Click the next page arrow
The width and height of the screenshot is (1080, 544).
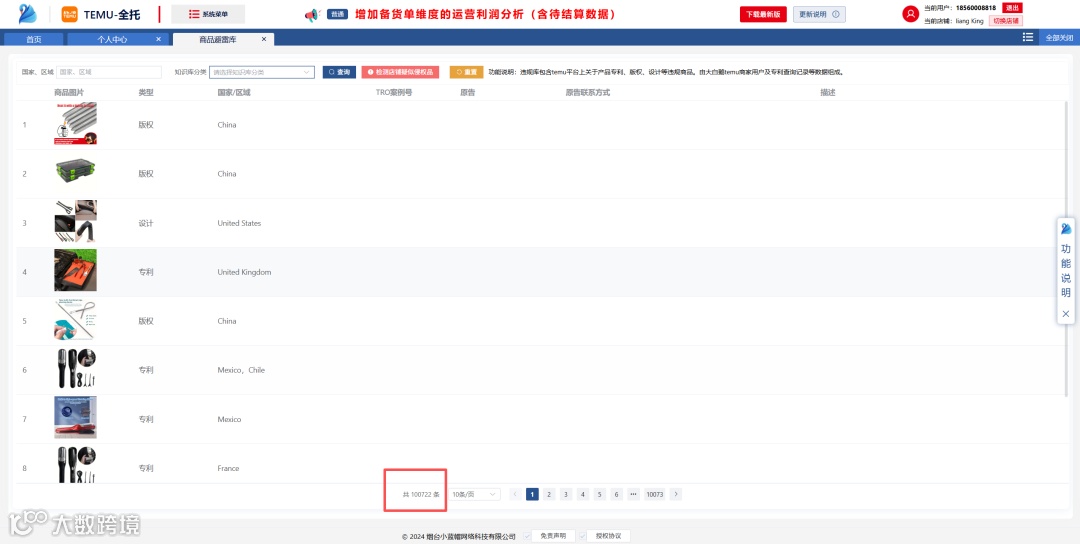(676, 494)
